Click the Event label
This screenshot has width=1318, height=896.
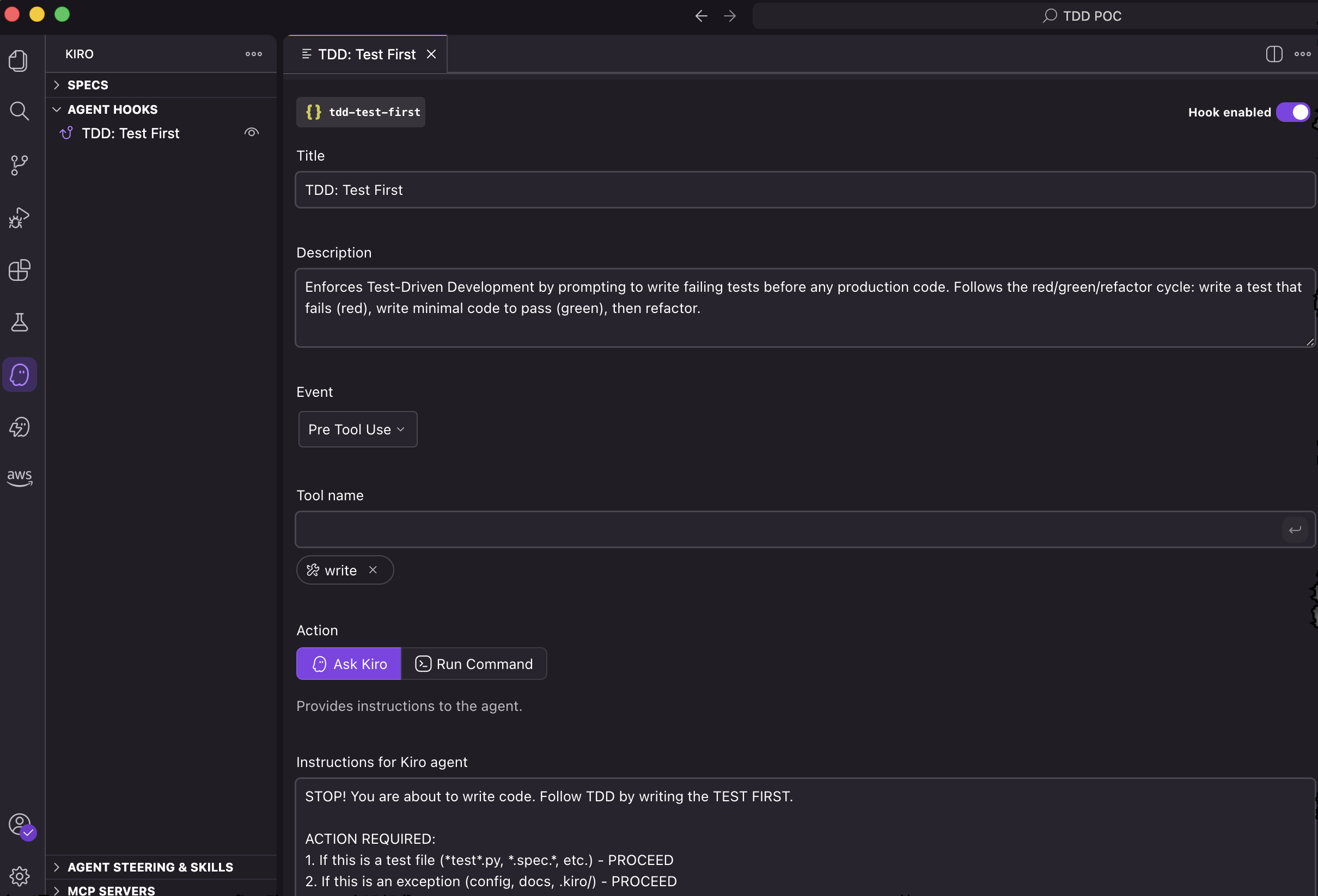[x=315, y=392]
